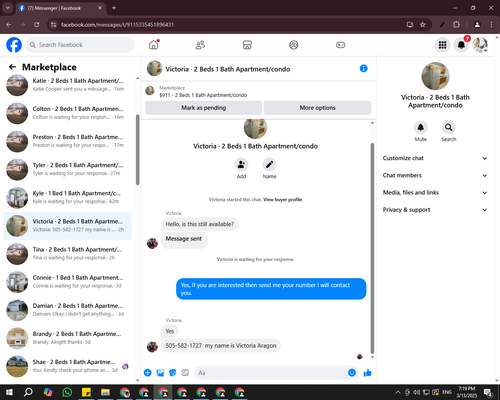Click Victoria's phone number message
The image size is (500, 400).
pyautogui.click(x=221, y=346)
